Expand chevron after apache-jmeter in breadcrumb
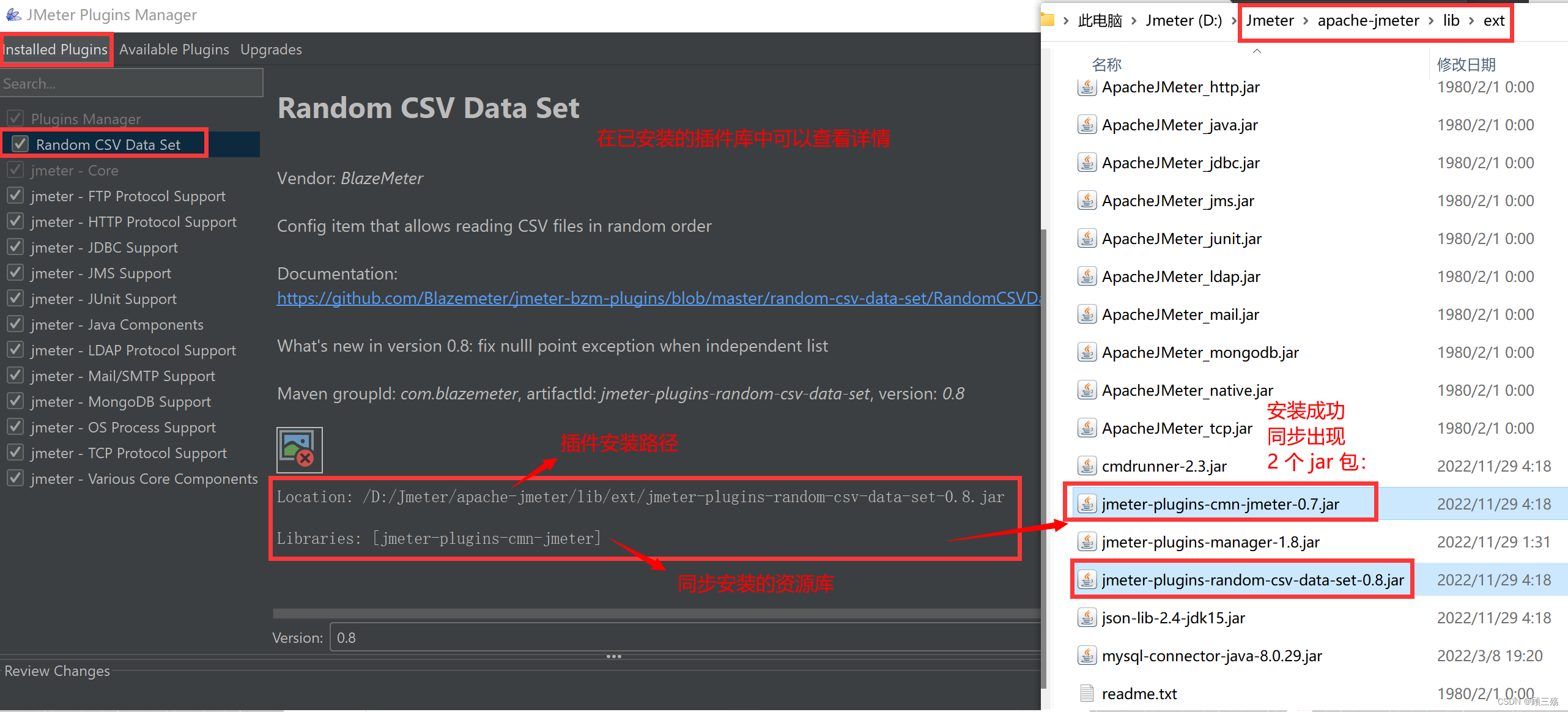Image resolution: width=1568 pixels, height=712 pixels. coord(1431,21)
